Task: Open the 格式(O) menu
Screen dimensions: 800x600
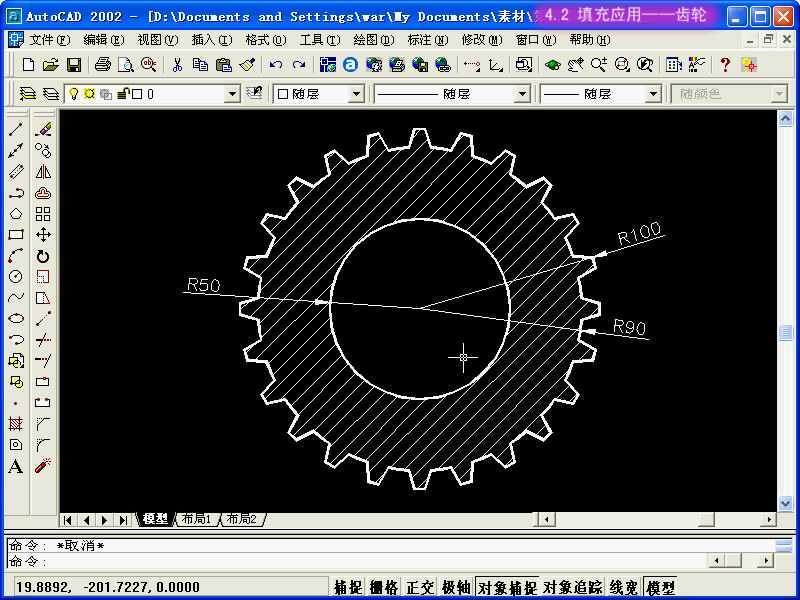Action: (x=265, y=40)
